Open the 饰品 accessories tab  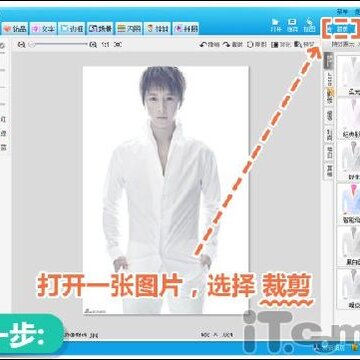[x=15, y=29]
